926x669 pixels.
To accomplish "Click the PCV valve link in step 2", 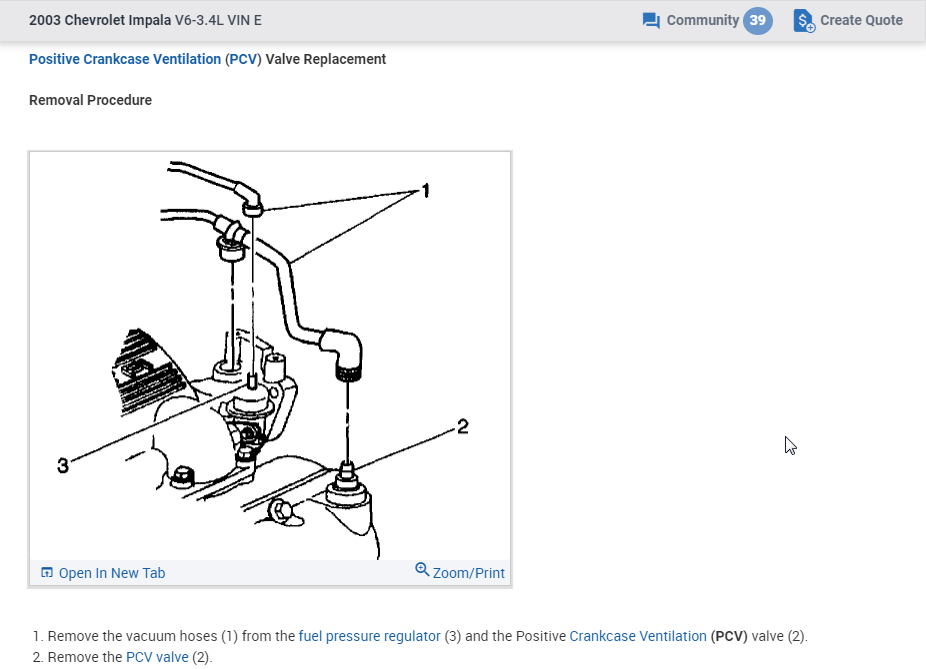I will [157, 657].
